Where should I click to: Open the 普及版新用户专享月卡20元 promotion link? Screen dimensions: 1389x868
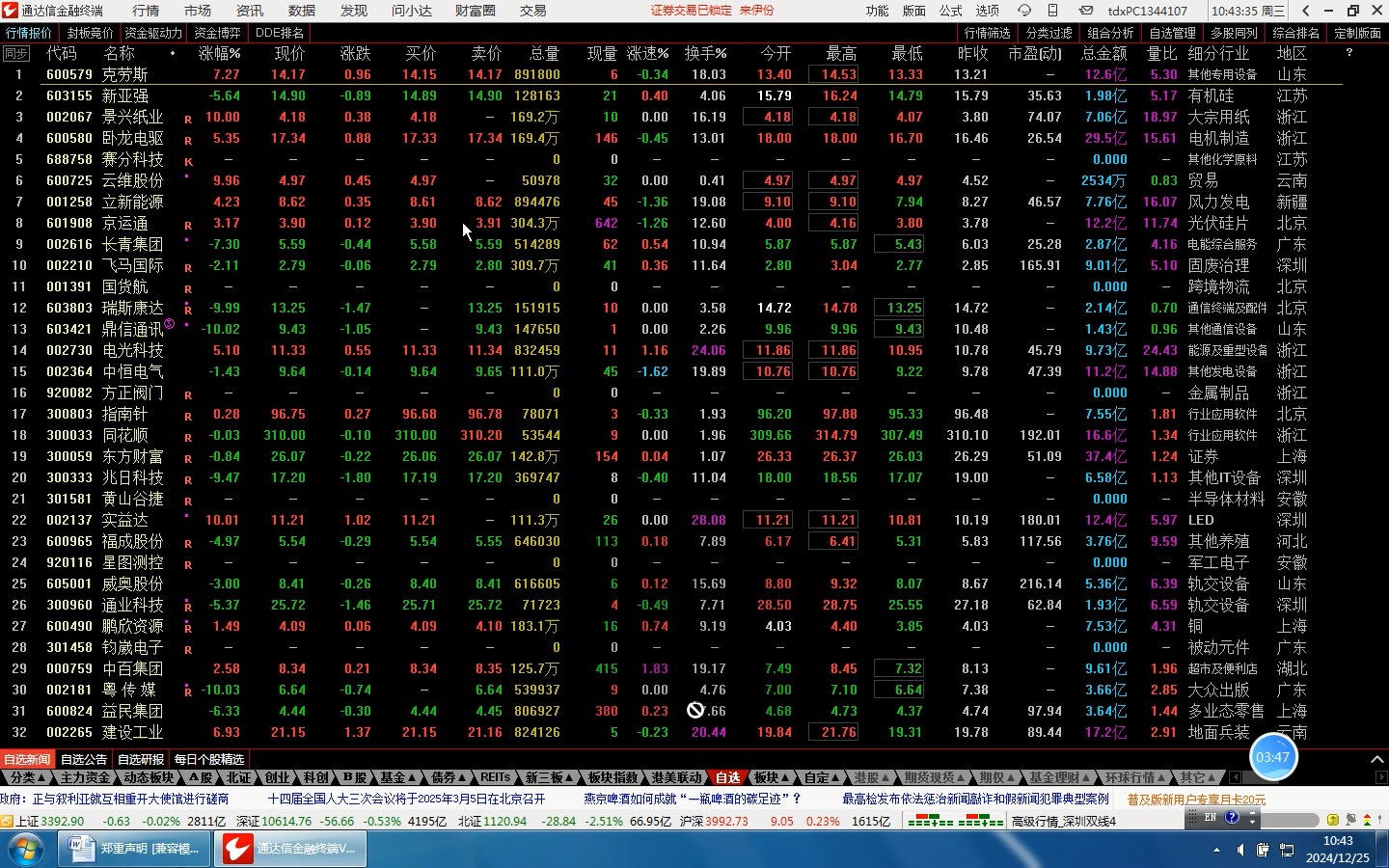pyautogui.click(x=1196, y=800)
